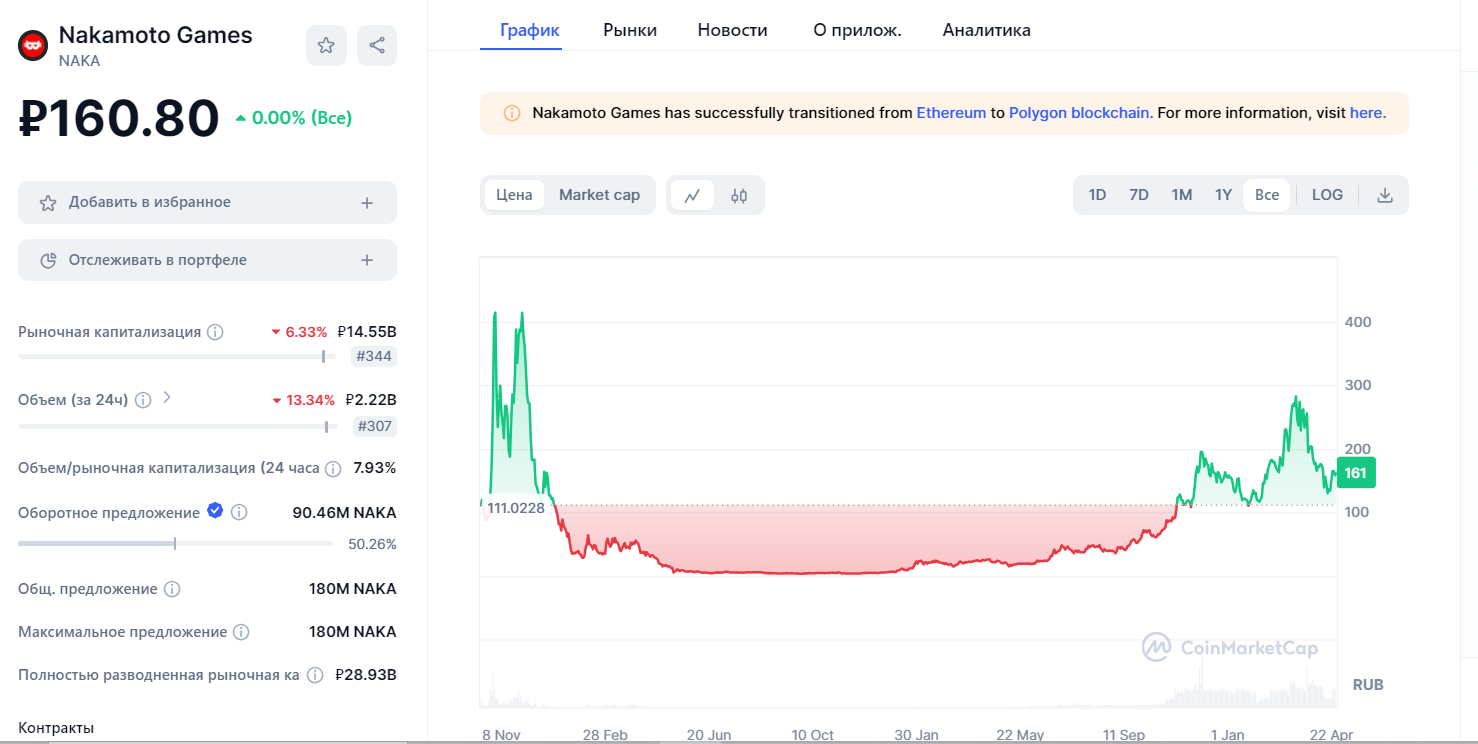Open info icon beside Объем (за 24ч)

(x=143, y=400)
